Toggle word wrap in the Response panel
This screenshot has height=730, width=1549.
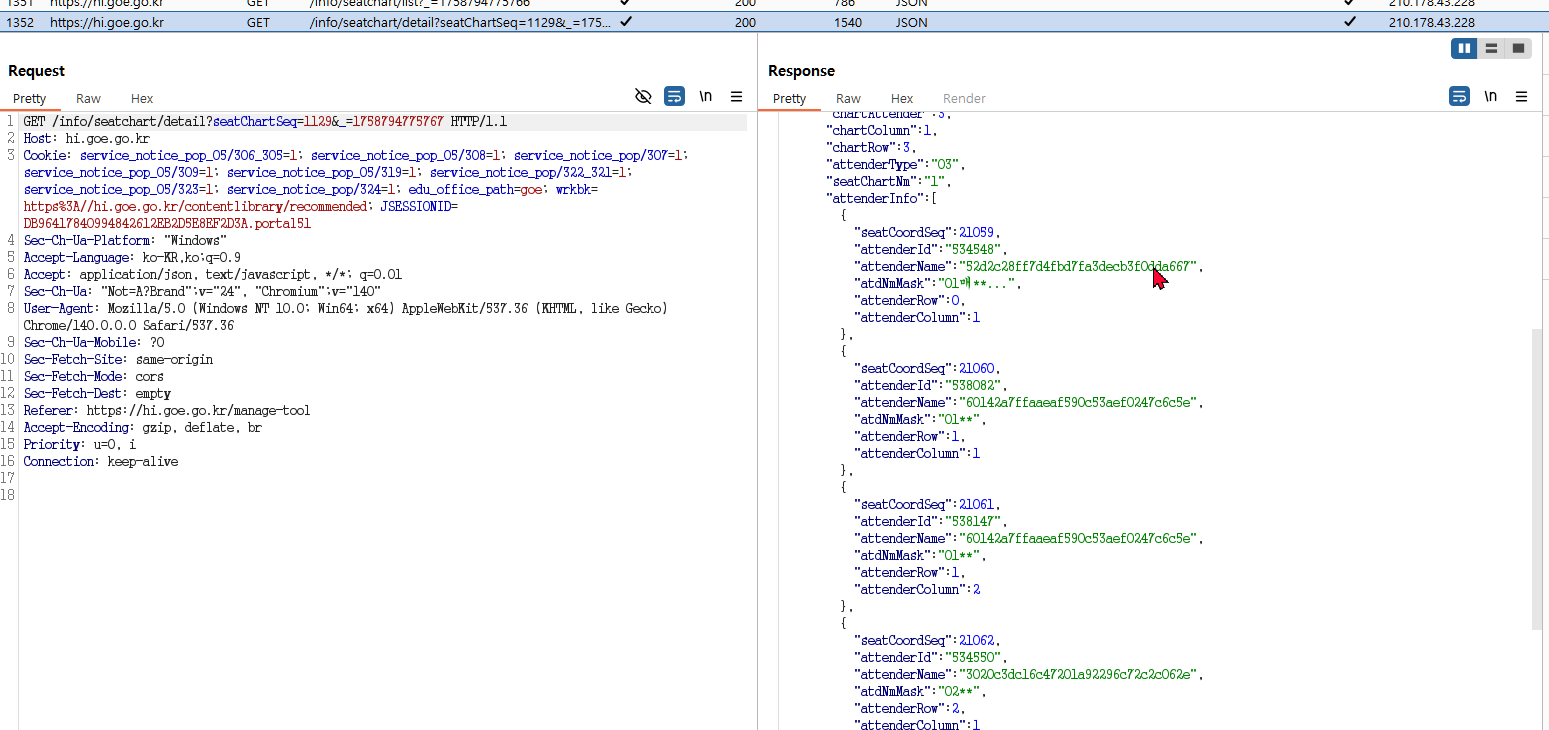coord(1459,96)
